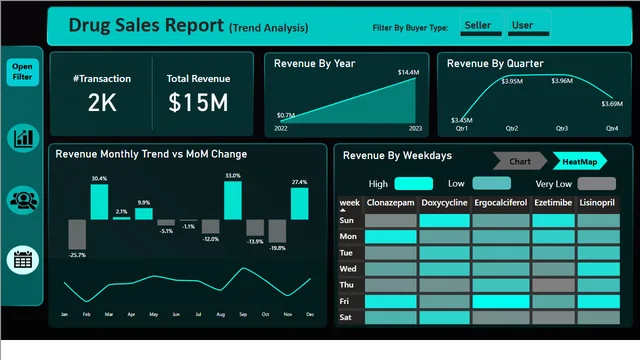Click the Aug label on monthly axis
The height and width of the screenshot is (360, 640).
220,314
